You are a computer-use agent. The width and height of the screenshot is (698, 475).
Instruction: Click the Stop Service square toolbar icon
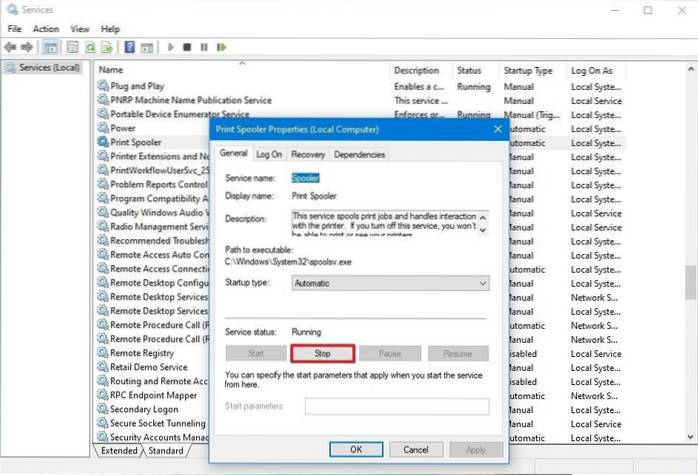pyautogui.click(x=187, y=46)
